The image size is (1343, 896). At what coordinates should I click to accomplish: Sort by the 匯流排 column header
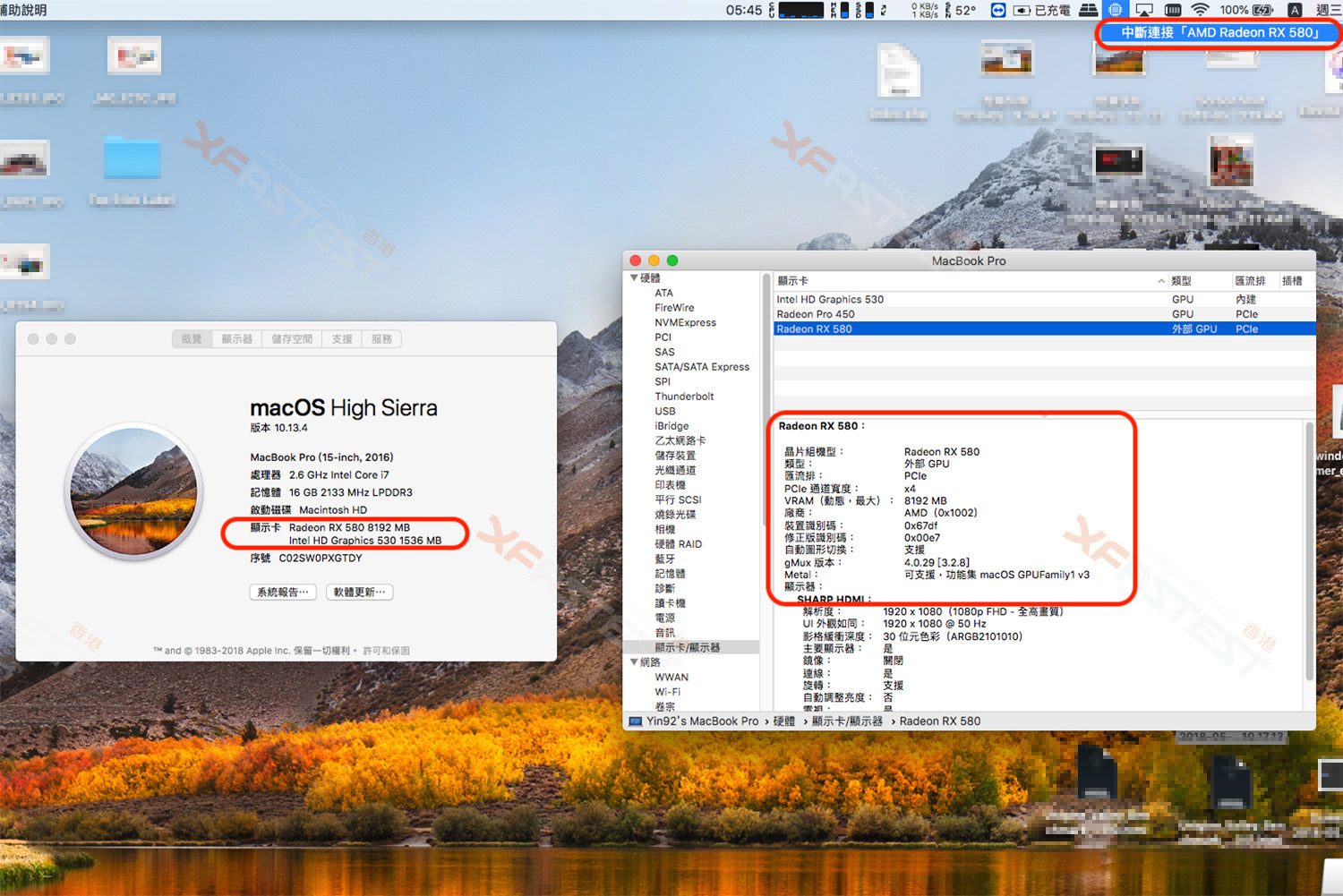pos(1255,281)
